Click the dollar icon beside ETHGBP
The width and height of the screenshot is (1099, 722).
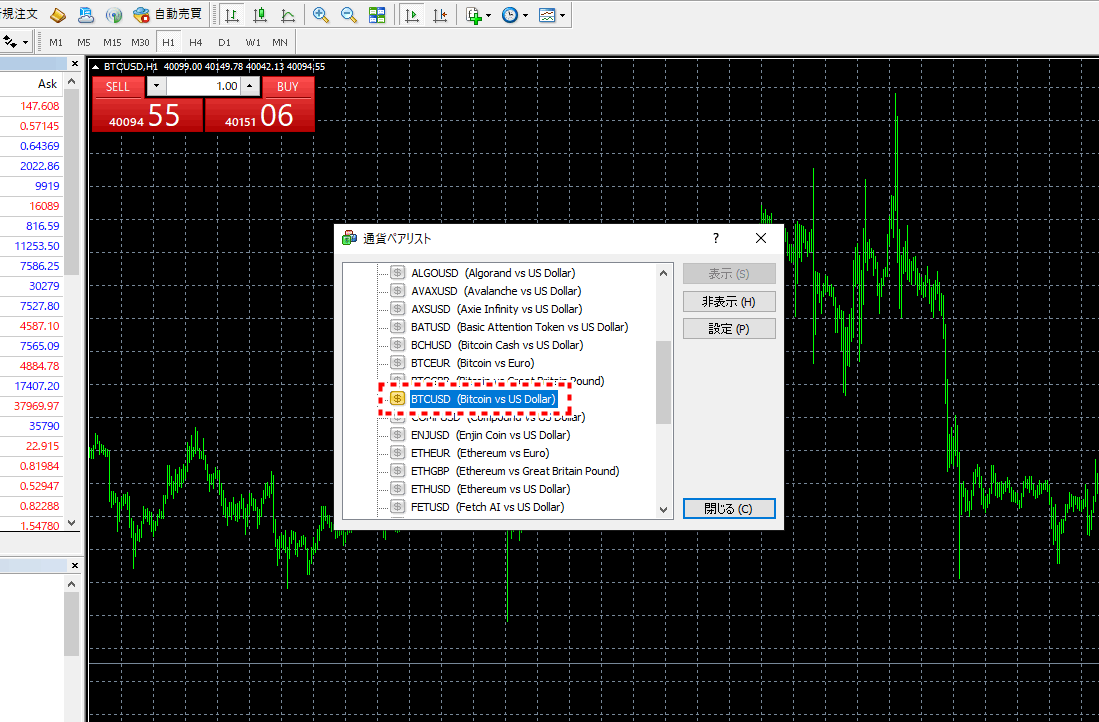tap(397, 471)
